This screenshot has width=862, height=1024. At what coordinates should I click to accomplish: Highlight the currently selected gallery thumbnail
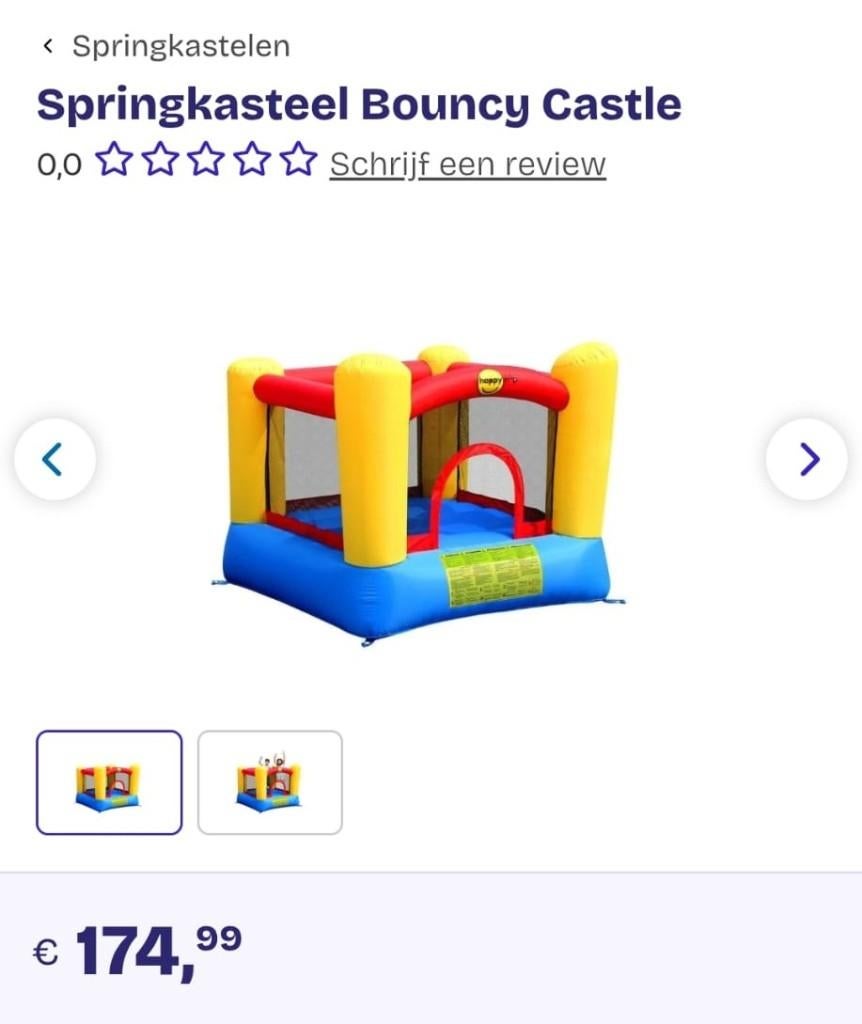click(x=108, y=783)
